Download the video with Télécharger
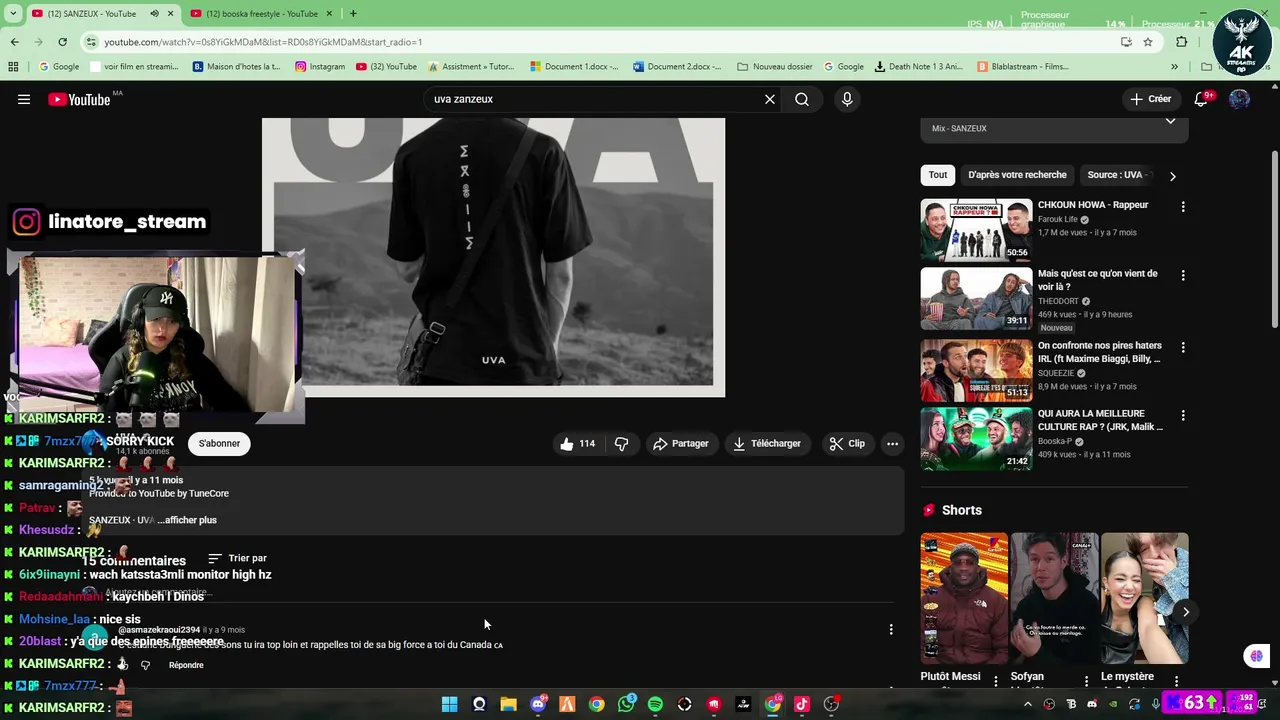The image size is (1280, 720). click(x=767, y=443)
